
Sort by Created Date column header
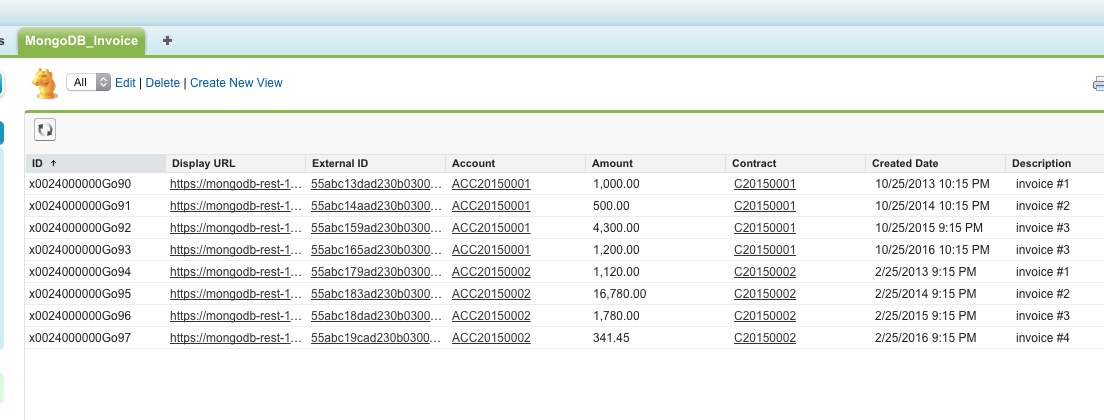pos(936,163)
